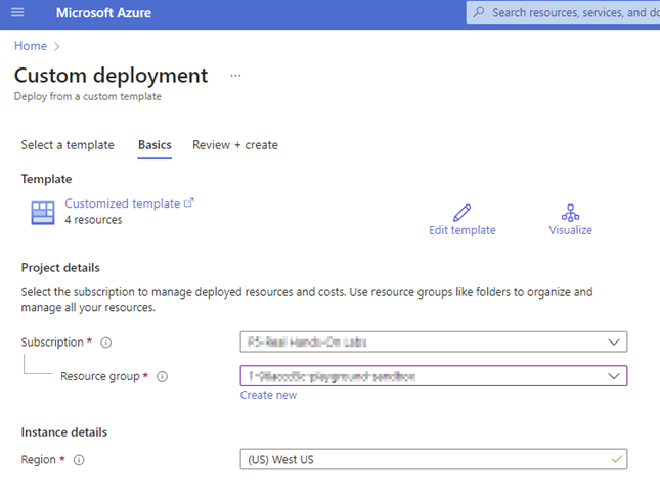Screen dimensions: 660x502
Task: Click the Deploy from a custom template subtitle
Action: coord(88,96)
